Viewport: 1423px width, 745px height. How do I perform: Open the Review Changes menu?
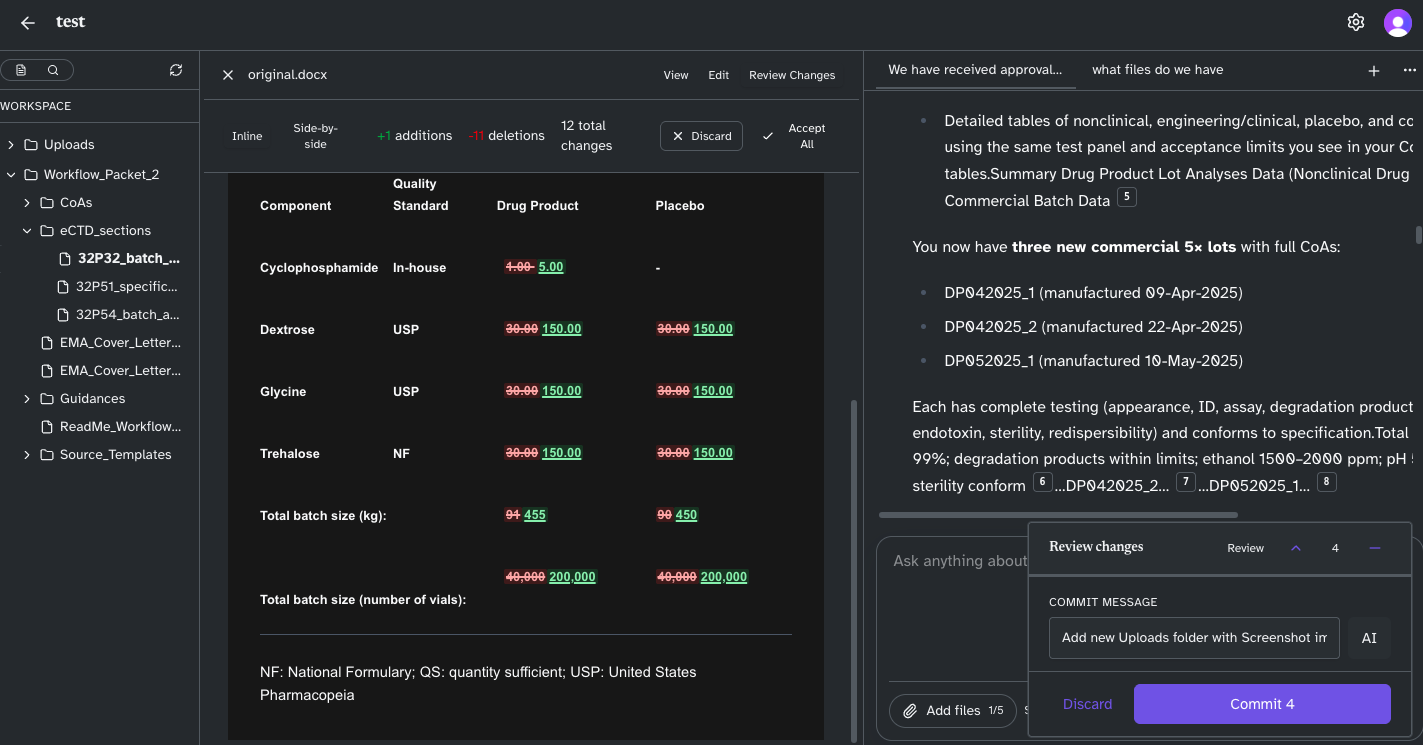coord(792,75)
